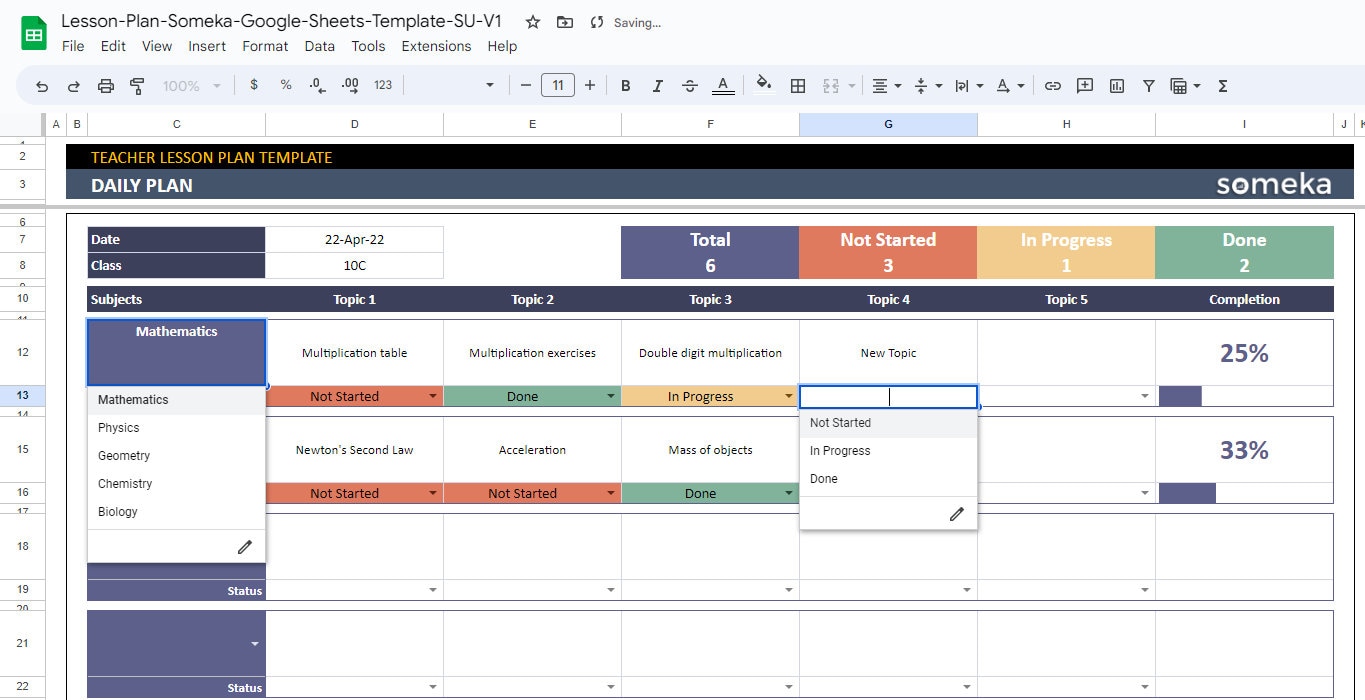Click the pencil edit button in the status list
The height and width of the screenshot is (700, 1365).
tap(957, 513)
